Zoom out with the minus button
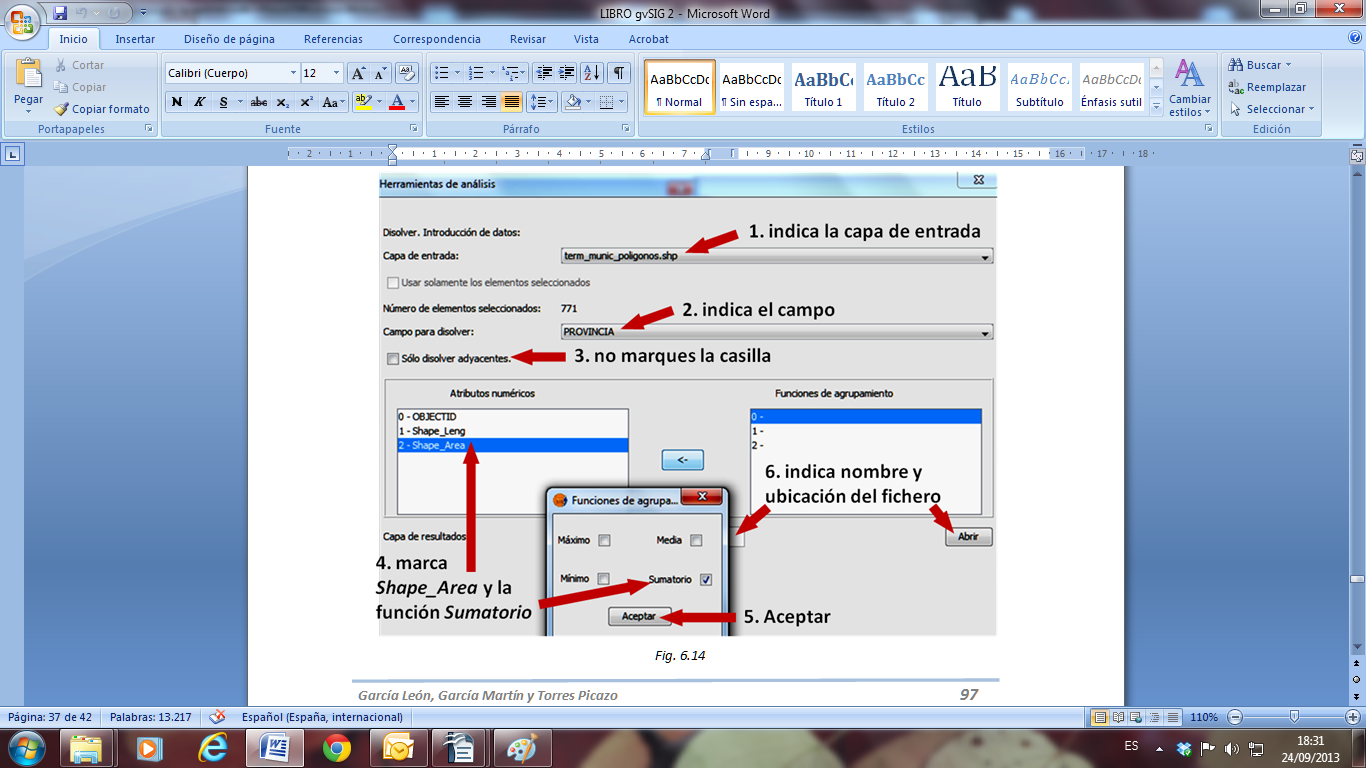The image size is (1366, 768). tap(1235, 717)
